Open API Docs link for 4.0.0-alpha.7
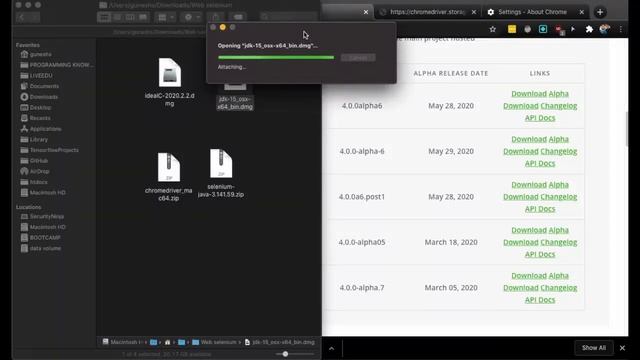 pos(540,300)
